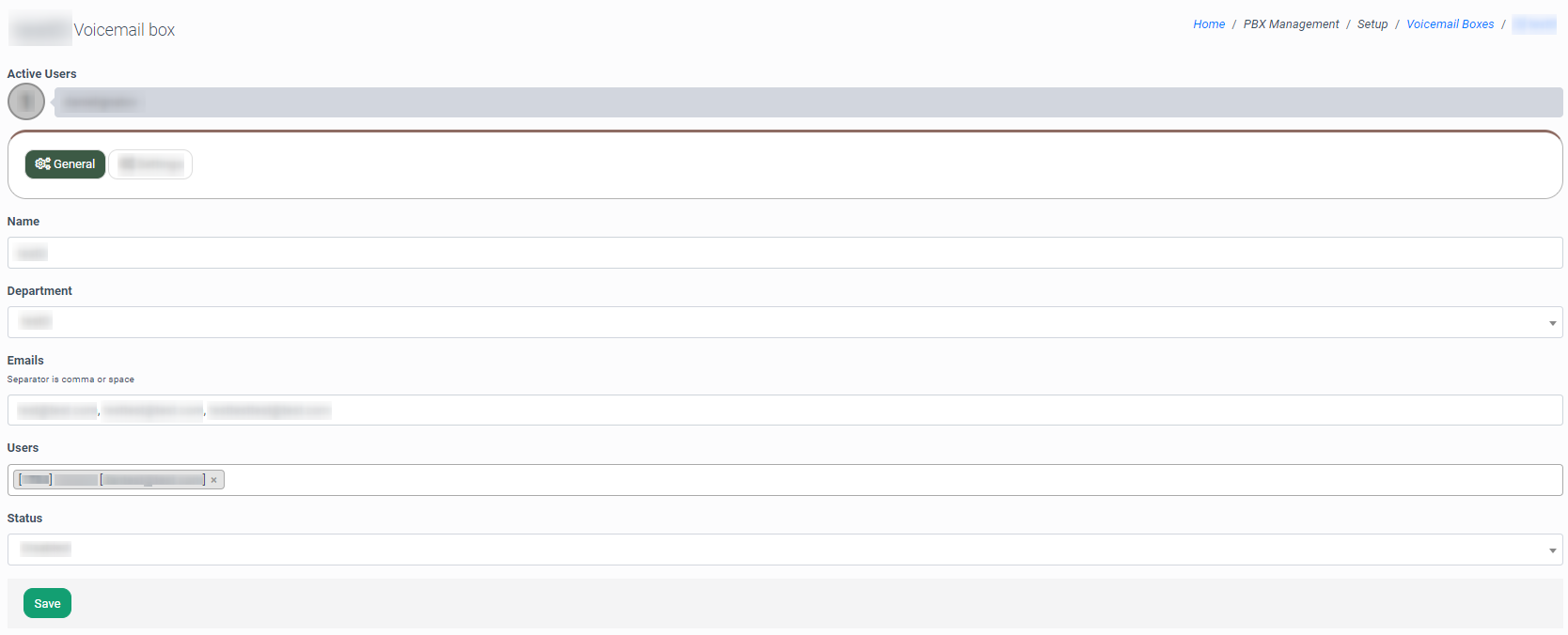
Task: Click the Setup breadcrumb item
Action: coord(1372,24)
